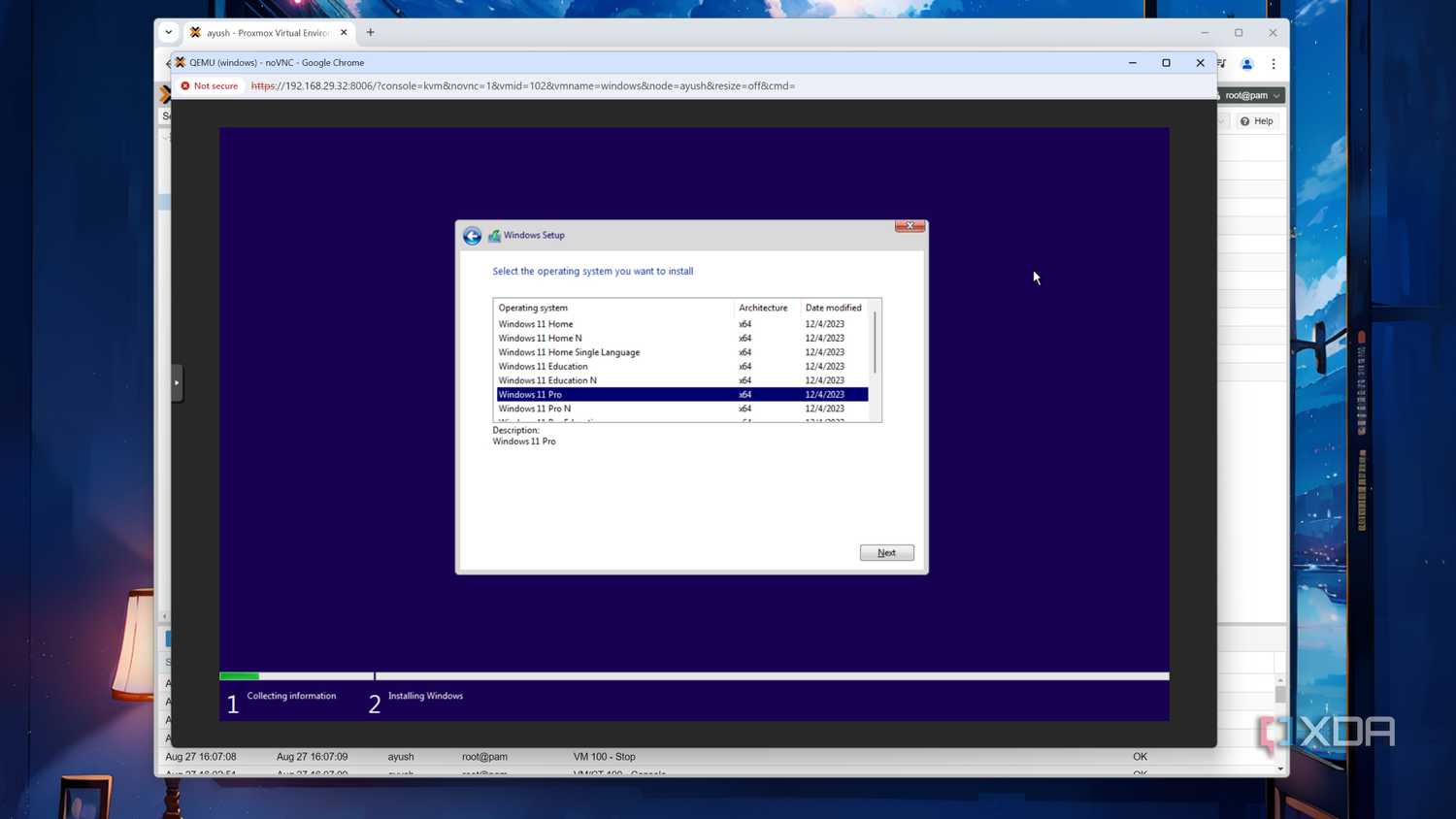Click the Operating system column header
This screenshot has height=819, width=1456.
pyautogui.click(x=613, y=308)
